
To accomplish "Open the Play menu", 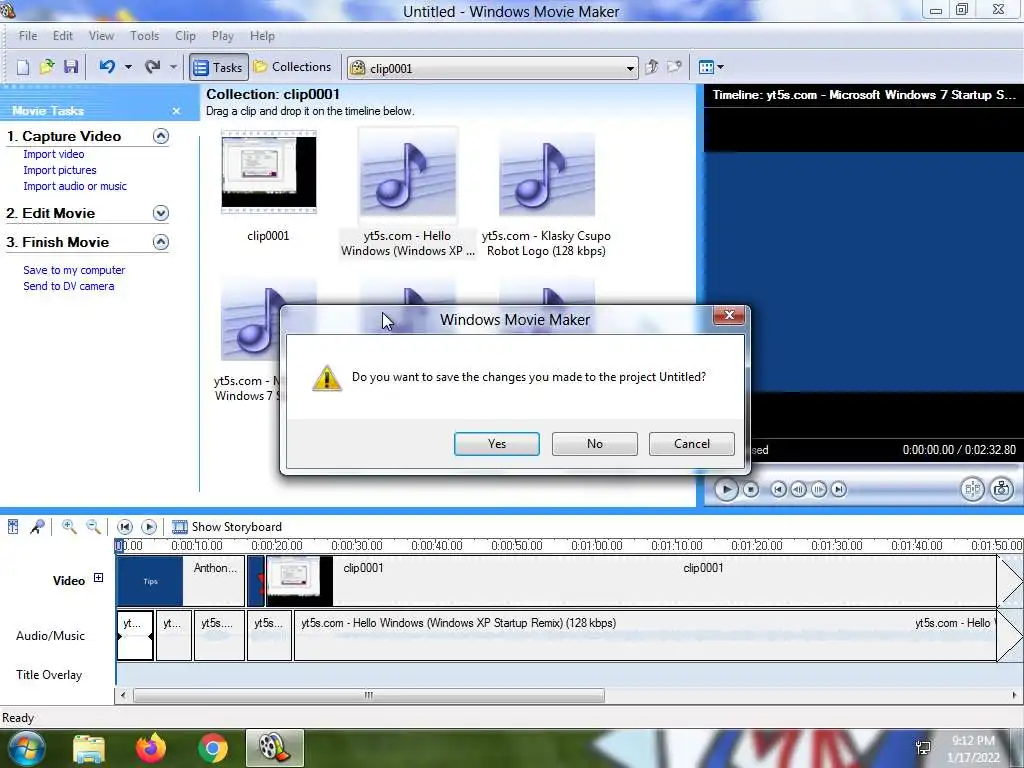I will point(223,36).
